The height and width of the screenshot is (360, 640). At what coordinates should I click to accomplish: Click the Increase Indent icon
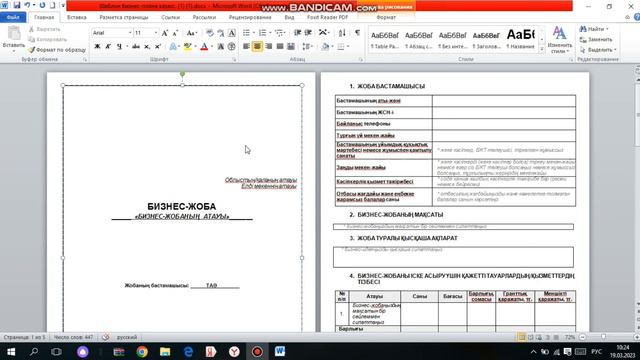(x=308, y=33)
